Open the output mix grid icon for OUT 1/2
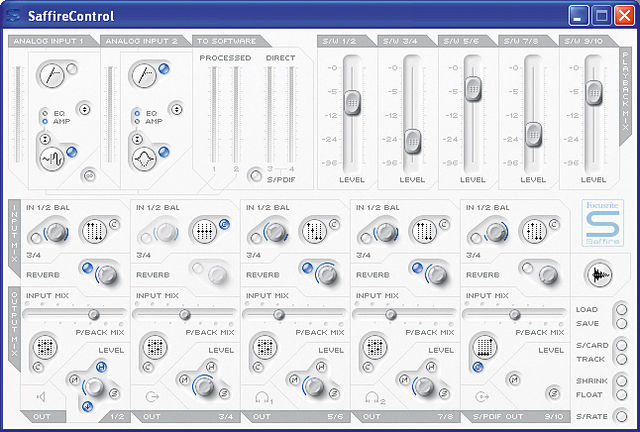640x432 pixels. point(45,347)
